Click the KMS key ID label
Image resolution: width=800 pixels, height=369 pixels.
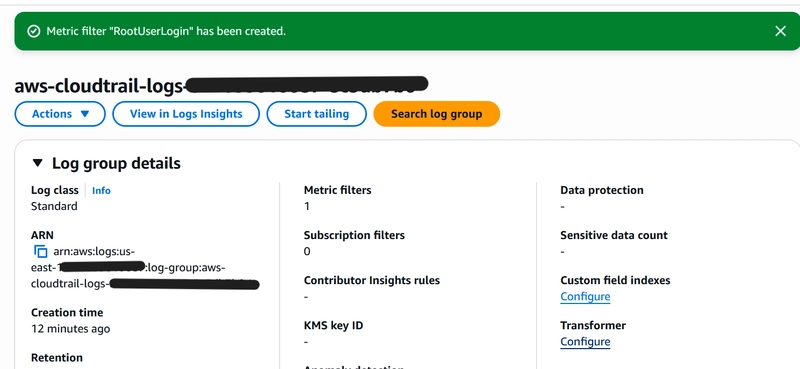[x=333, y=325]
